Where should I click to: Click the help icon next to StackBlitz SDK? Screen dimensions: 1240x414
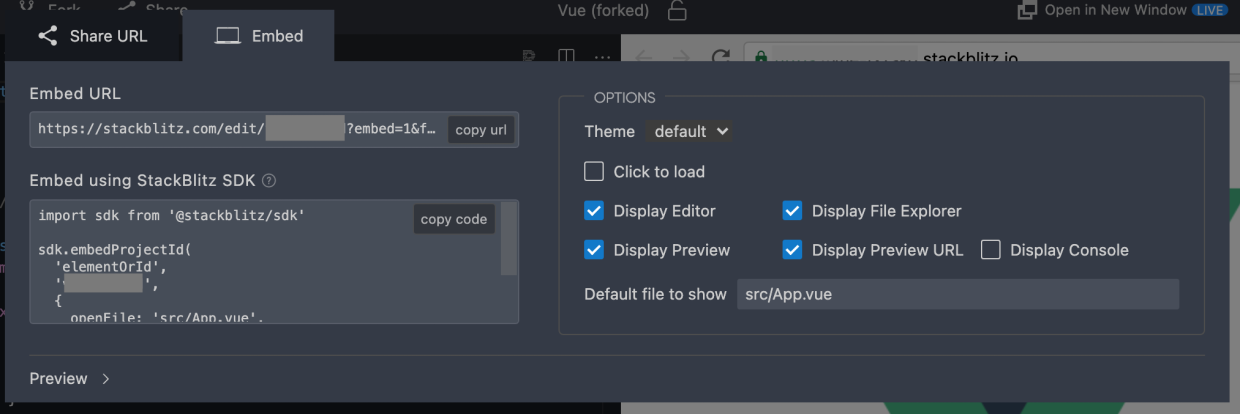tap(269, 181)
